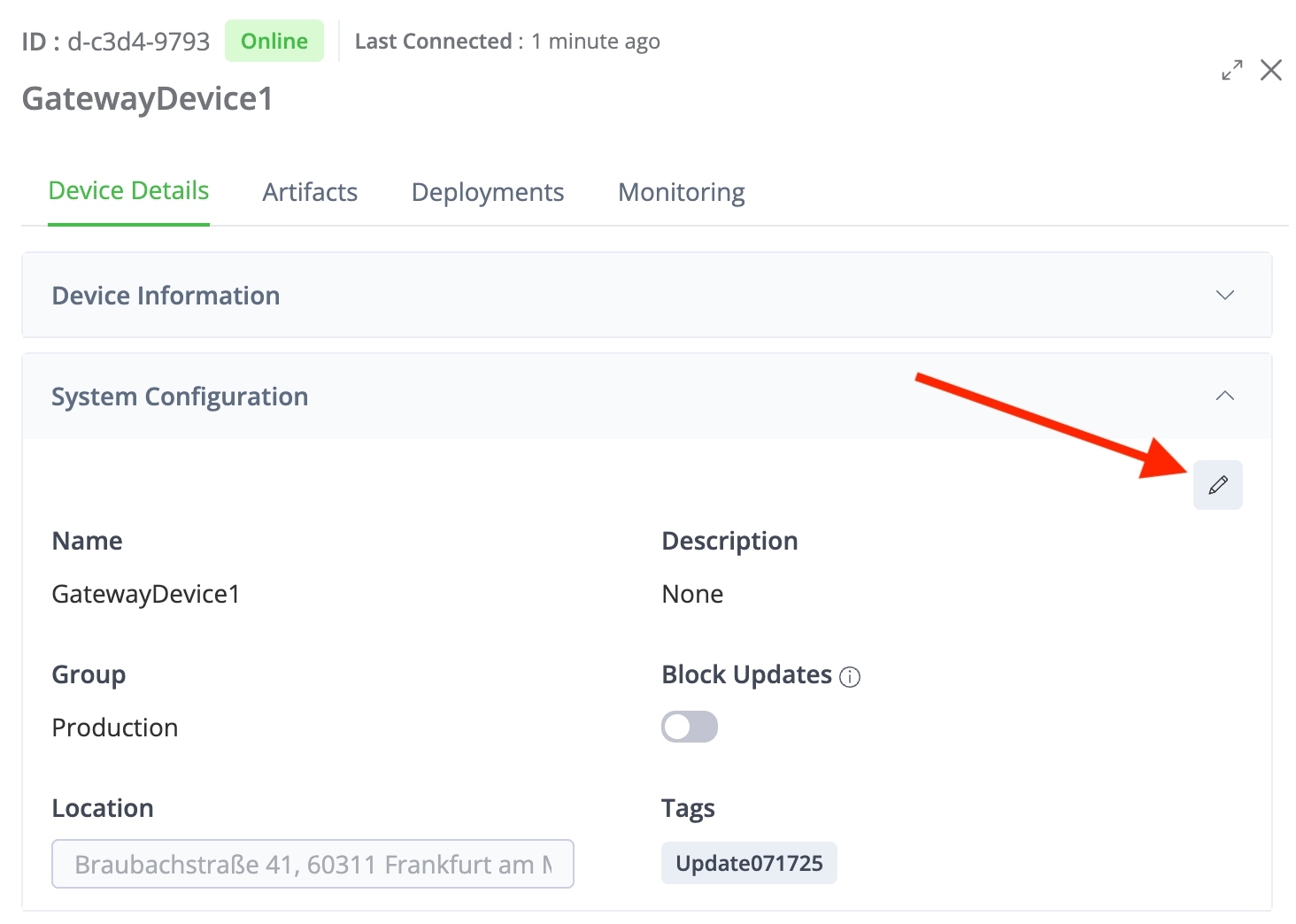The width and height of the screenshot is (1296, 924).
Task: Open the Deployments tab
Action: click(x=488, y=192)
